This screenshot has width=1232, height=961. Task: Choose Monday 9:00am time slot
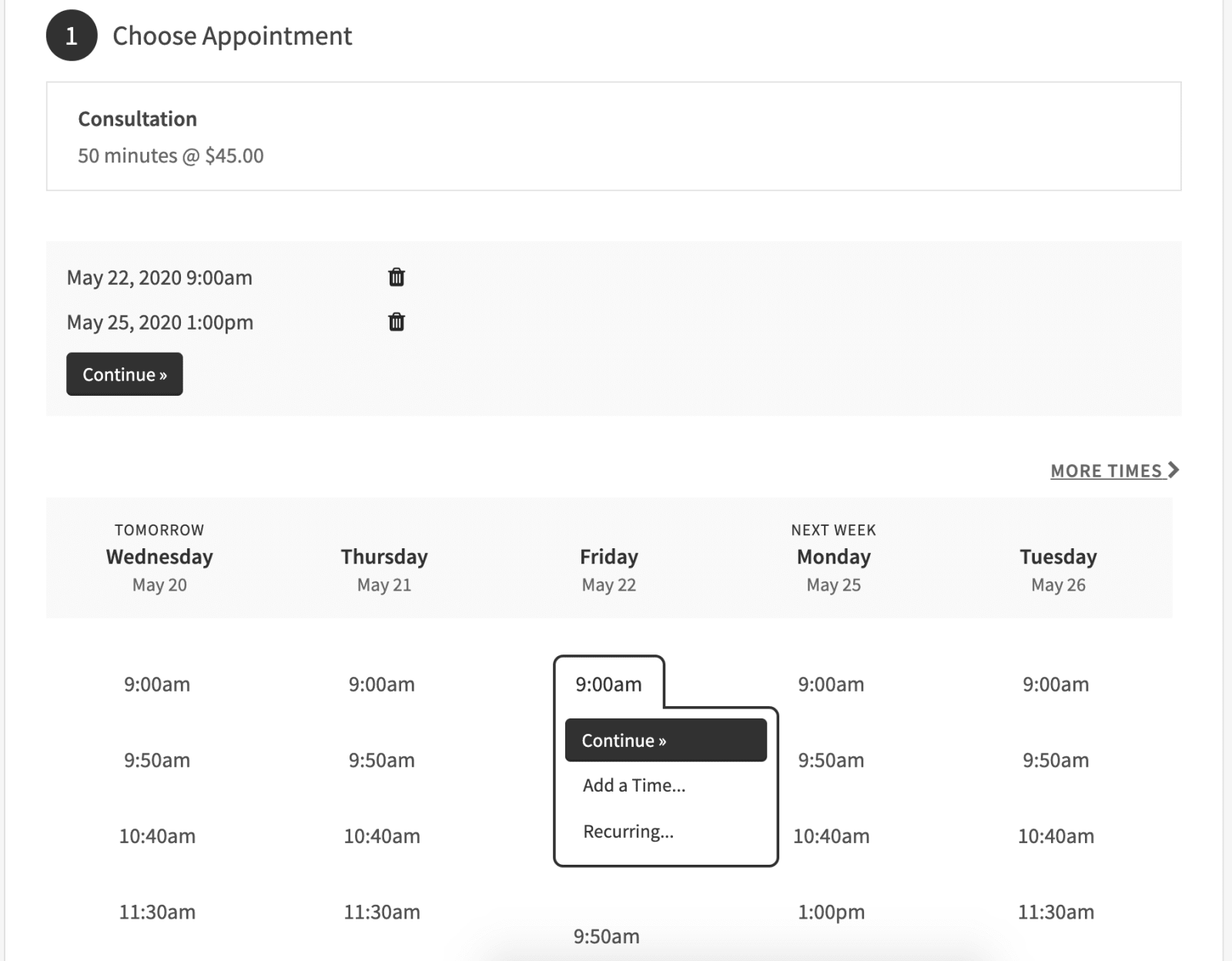831,684
